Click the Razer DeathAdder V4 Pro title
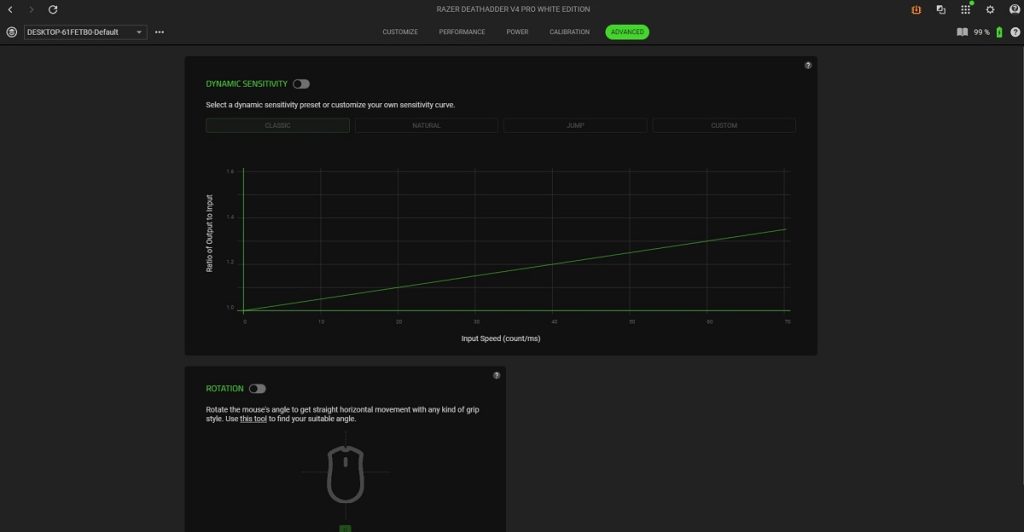Viewport: 1024px width, 532px height. (x=513, y=9)
